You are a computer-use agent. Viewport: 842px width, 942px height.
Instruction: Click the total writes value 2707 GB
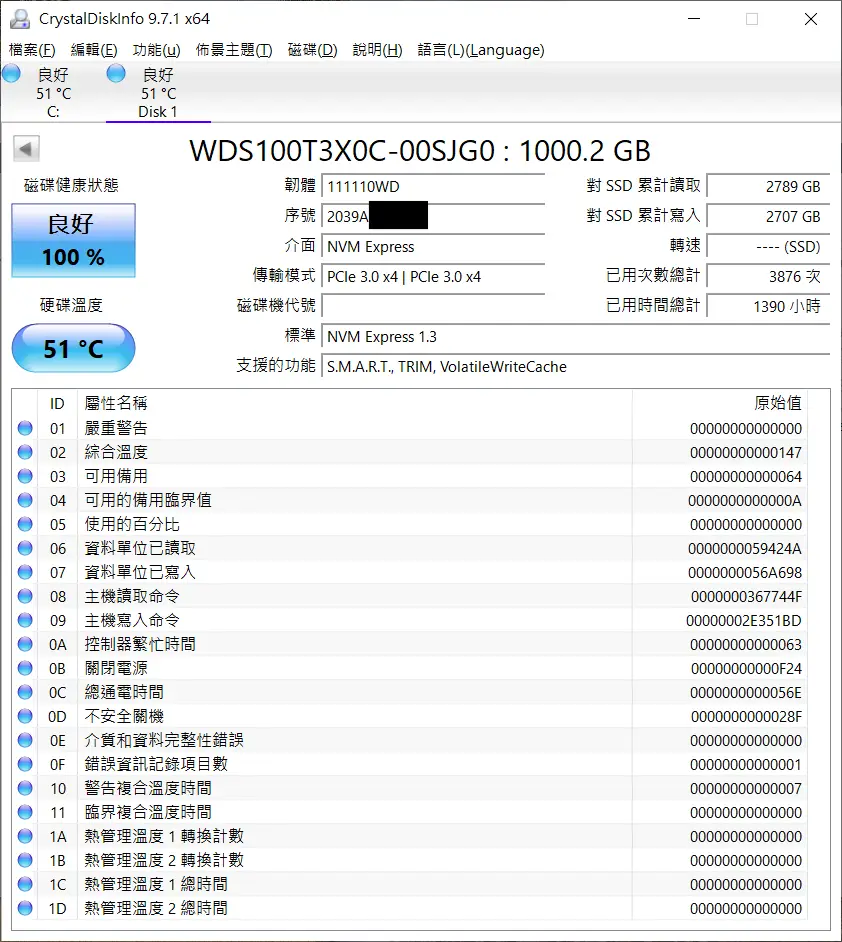point(768,216)
